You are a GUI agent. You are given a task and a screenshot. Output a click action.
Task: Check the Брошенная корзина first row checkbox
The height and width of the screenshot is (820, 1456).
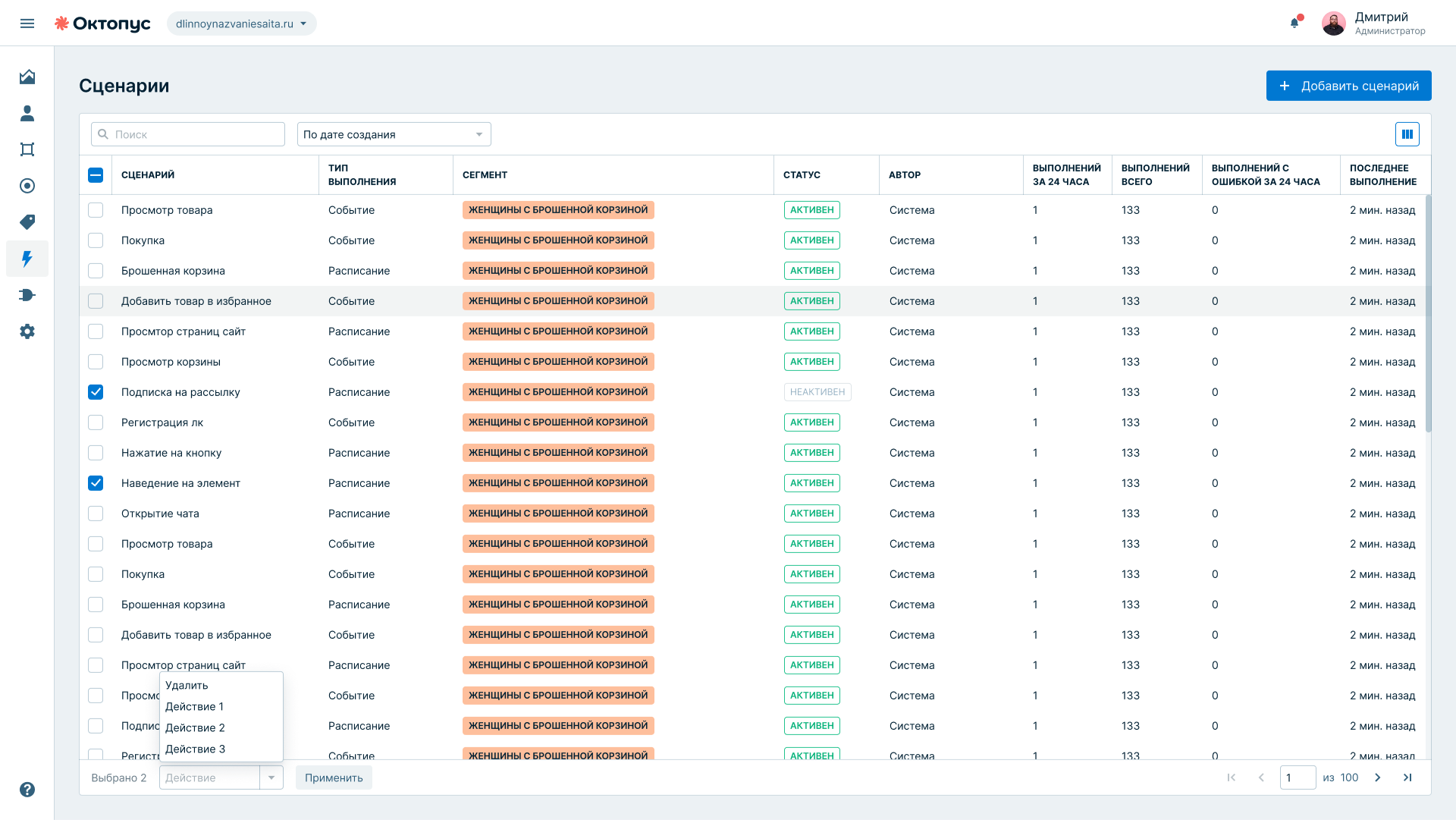click(96, 271)
